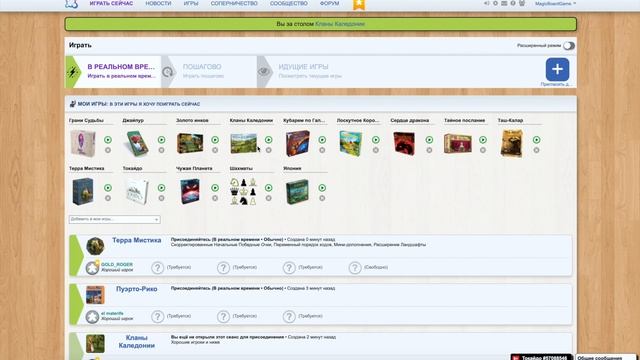Click green play icon for Шахматы
This screenshot has height=360, width=640.
click(268, 188)
